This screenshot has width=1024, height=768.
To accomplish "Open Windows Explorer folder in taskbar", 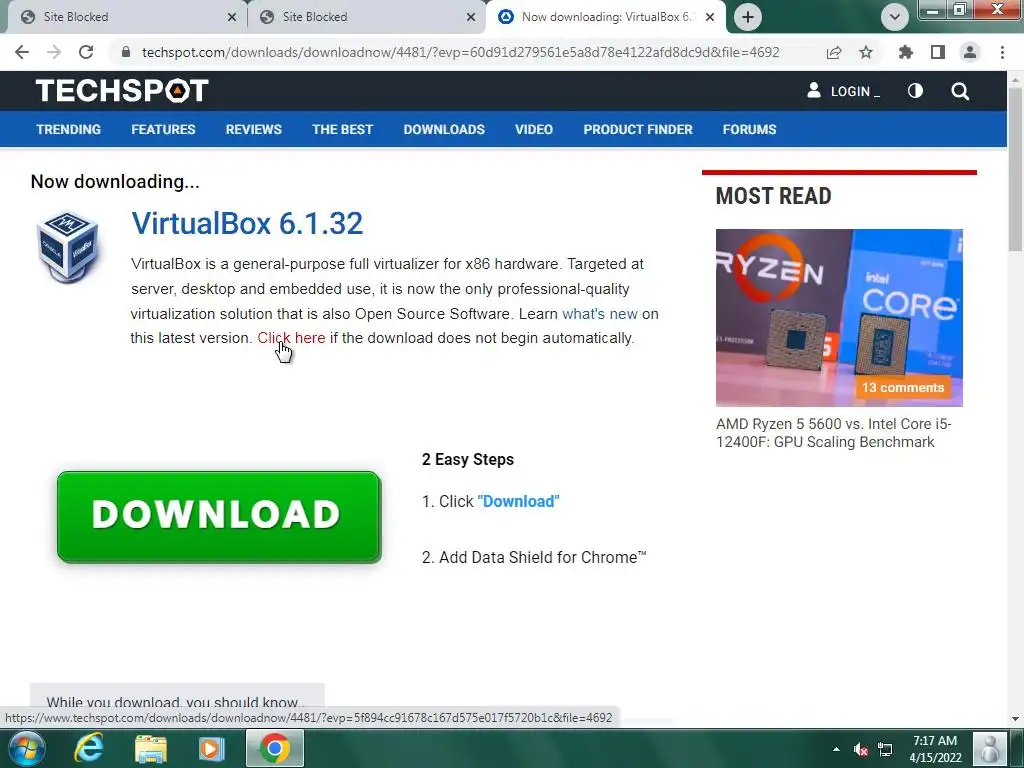I will tap(151, 748).
